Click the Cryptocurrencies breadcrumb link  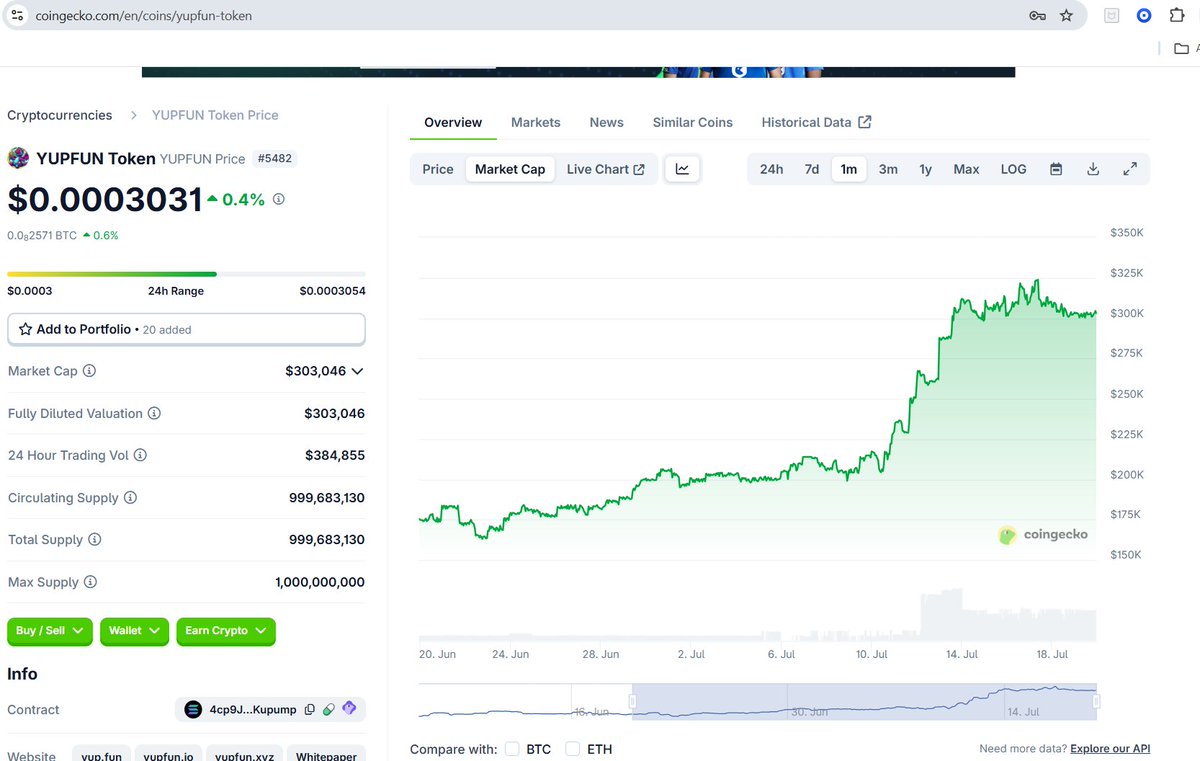pos(59,115)
